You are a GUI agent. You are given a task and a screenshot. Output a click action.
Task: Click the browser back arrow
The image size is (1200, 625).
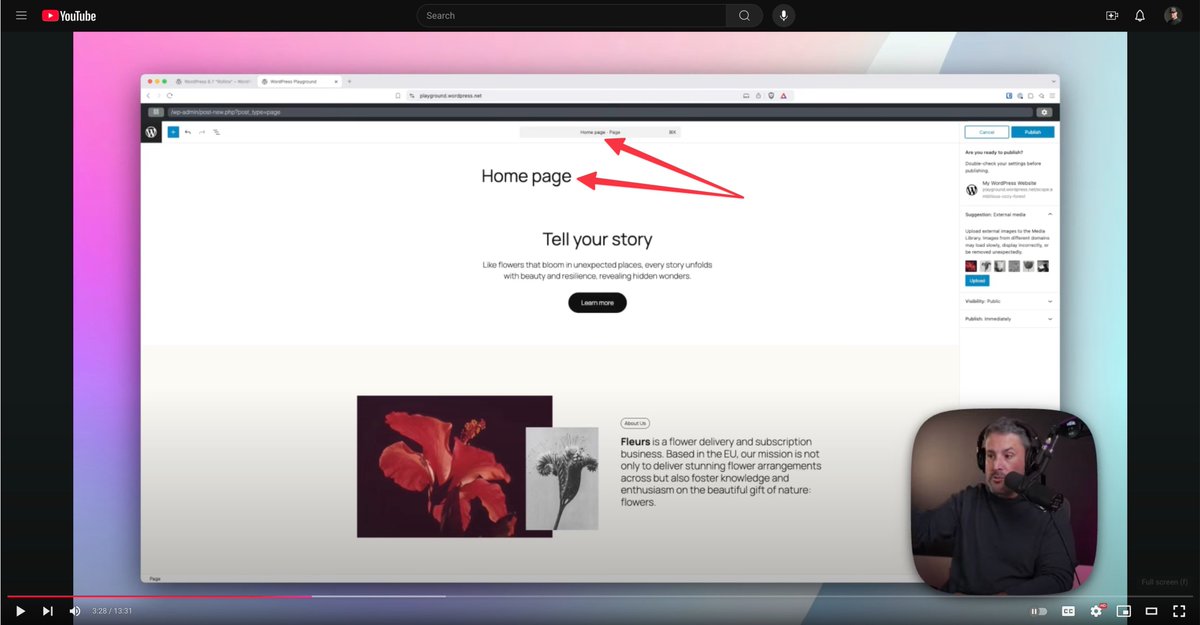tap(149, 95)
